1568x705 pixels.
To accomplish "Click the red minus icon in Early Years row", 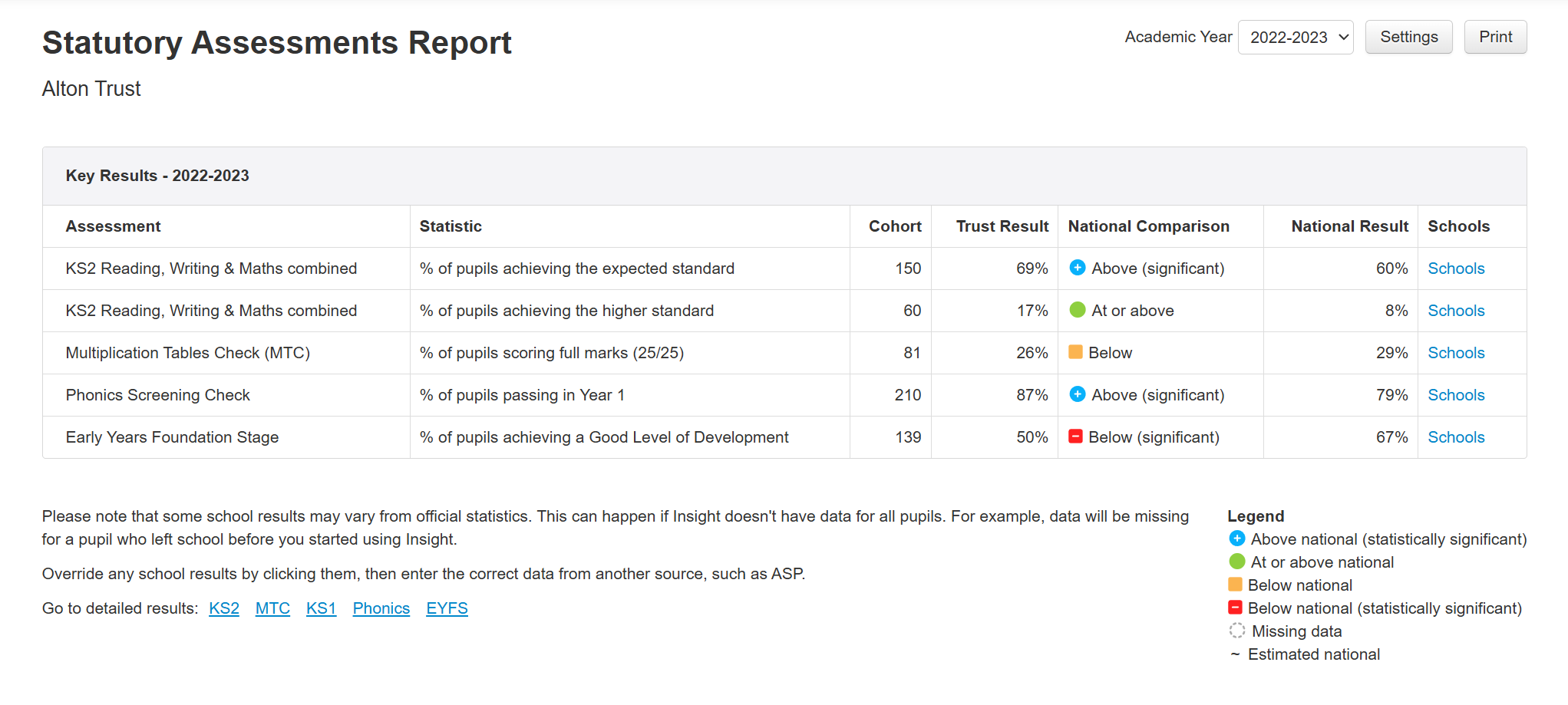I will pyautogui.click(x=1075, y=437).
